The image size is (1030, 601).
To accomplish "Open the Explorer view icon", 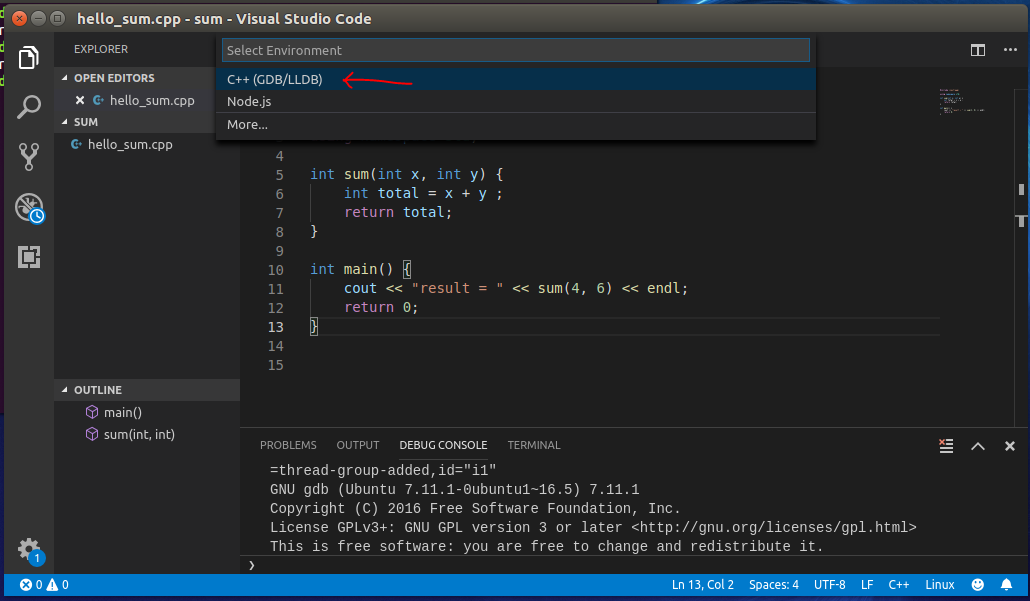I will [29, 58].
